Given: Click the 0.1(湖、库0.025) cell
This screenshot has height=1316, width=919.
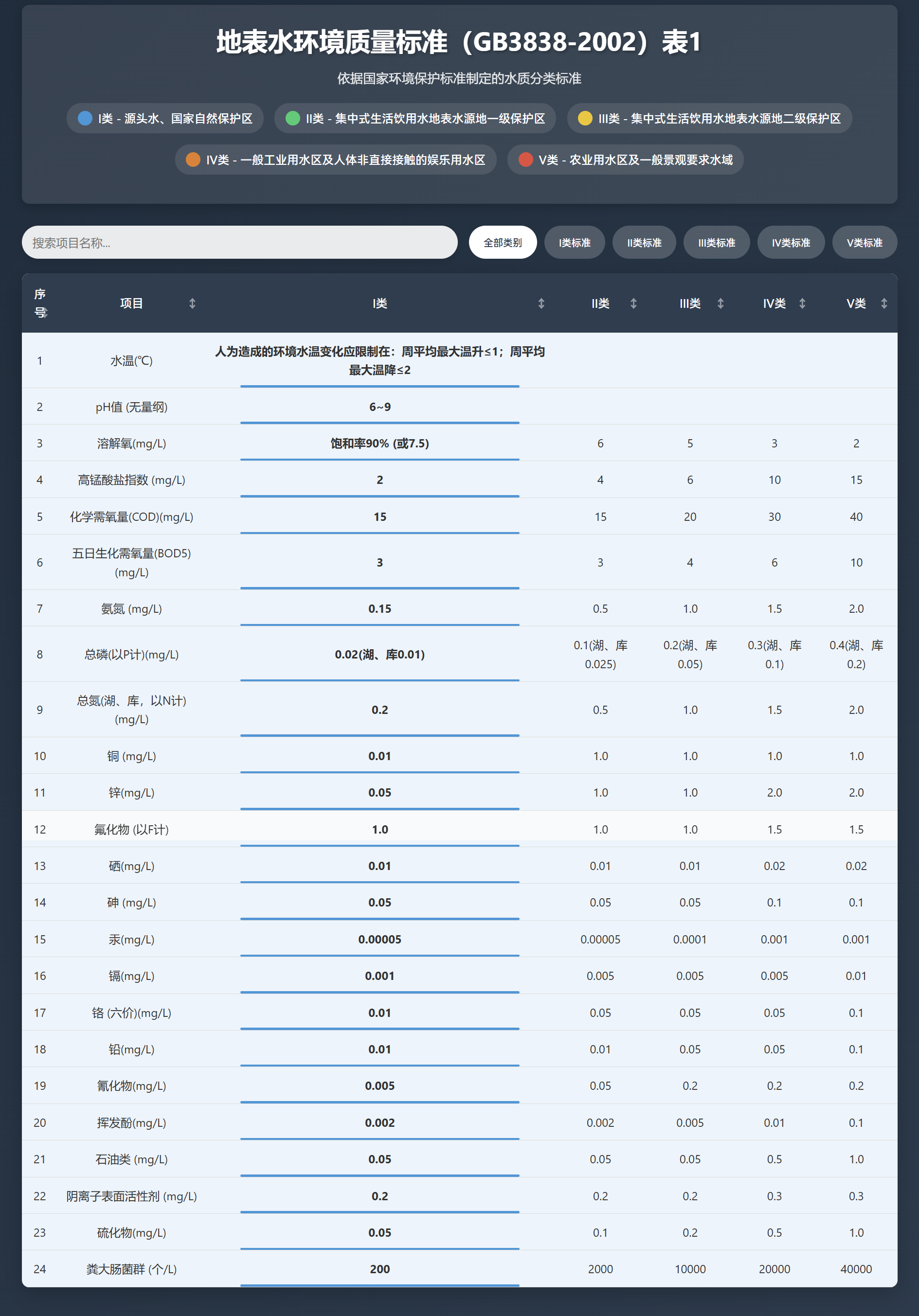Looking at the screenshot, I should (x=600, y=655).
